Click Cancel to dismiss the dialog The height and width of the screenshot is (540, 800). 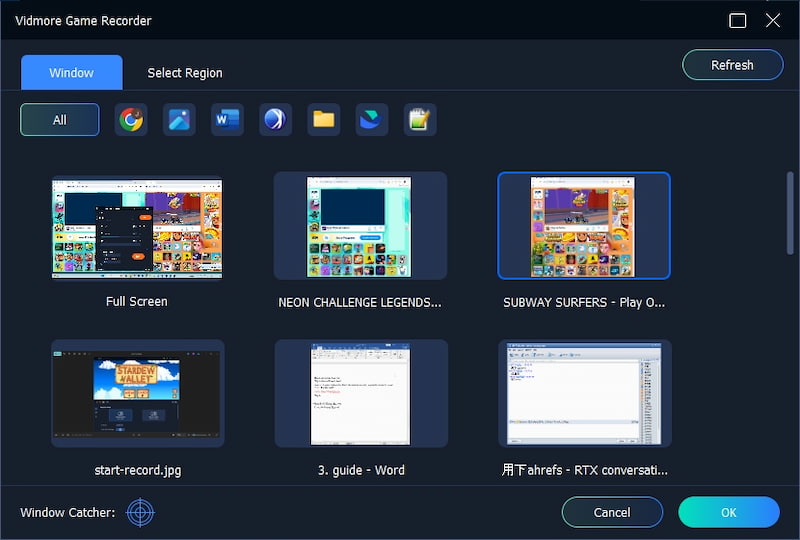pos(612,512)
